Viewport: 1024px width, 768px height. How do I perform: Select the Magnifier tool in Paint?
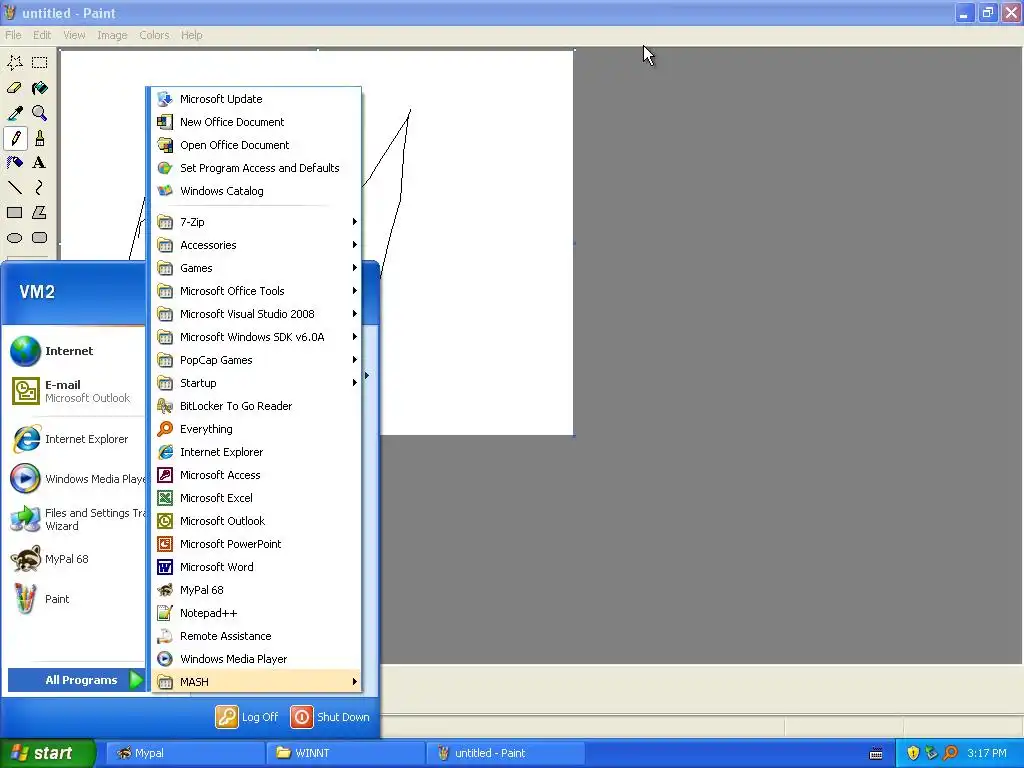pos(39,113)
